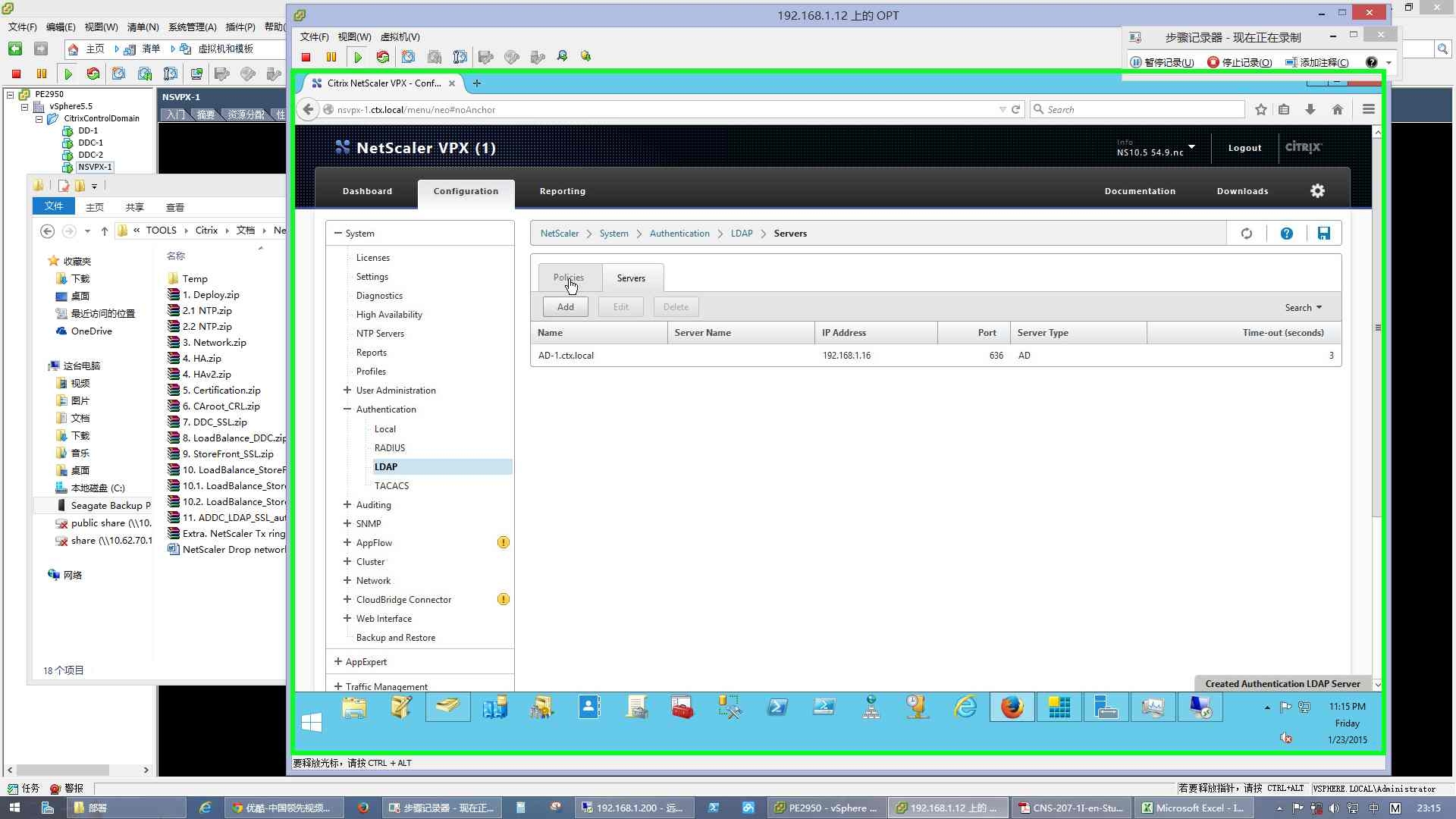Expand the Auditing node

pyautogui.click(x=347, y=504)
